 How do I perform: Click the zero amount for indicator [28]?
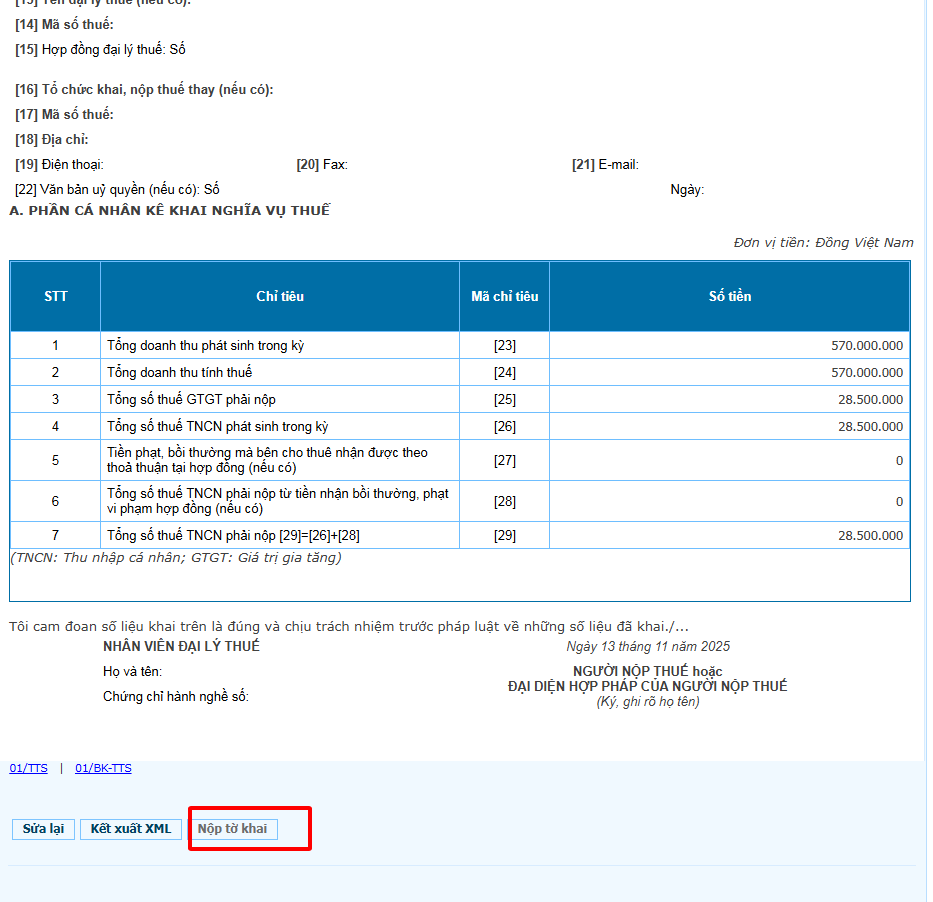(x=898, y=502)
